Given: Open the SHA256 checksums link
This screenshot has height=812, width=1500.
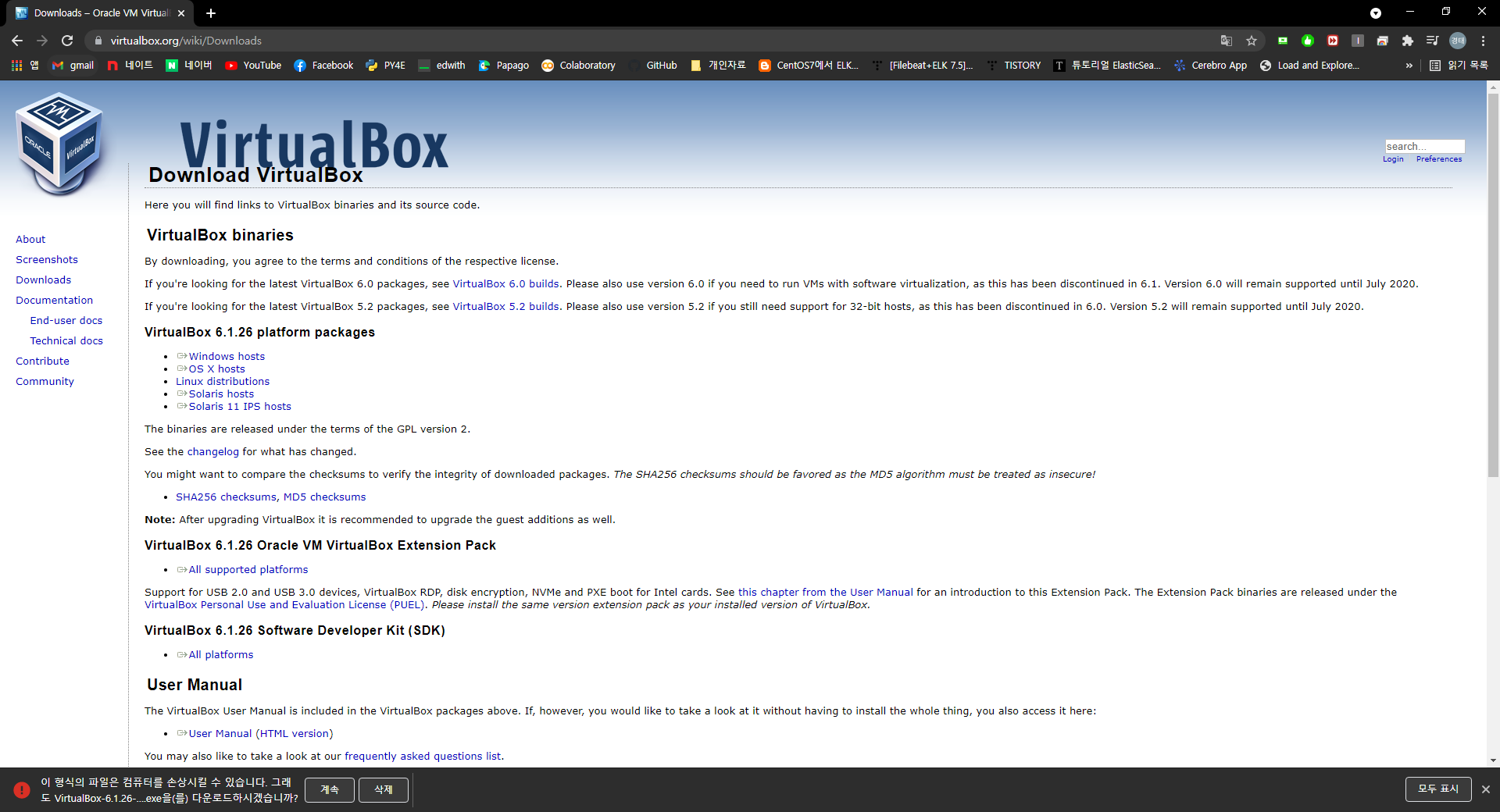Looking at the screenshot, I should pos(226,497).
